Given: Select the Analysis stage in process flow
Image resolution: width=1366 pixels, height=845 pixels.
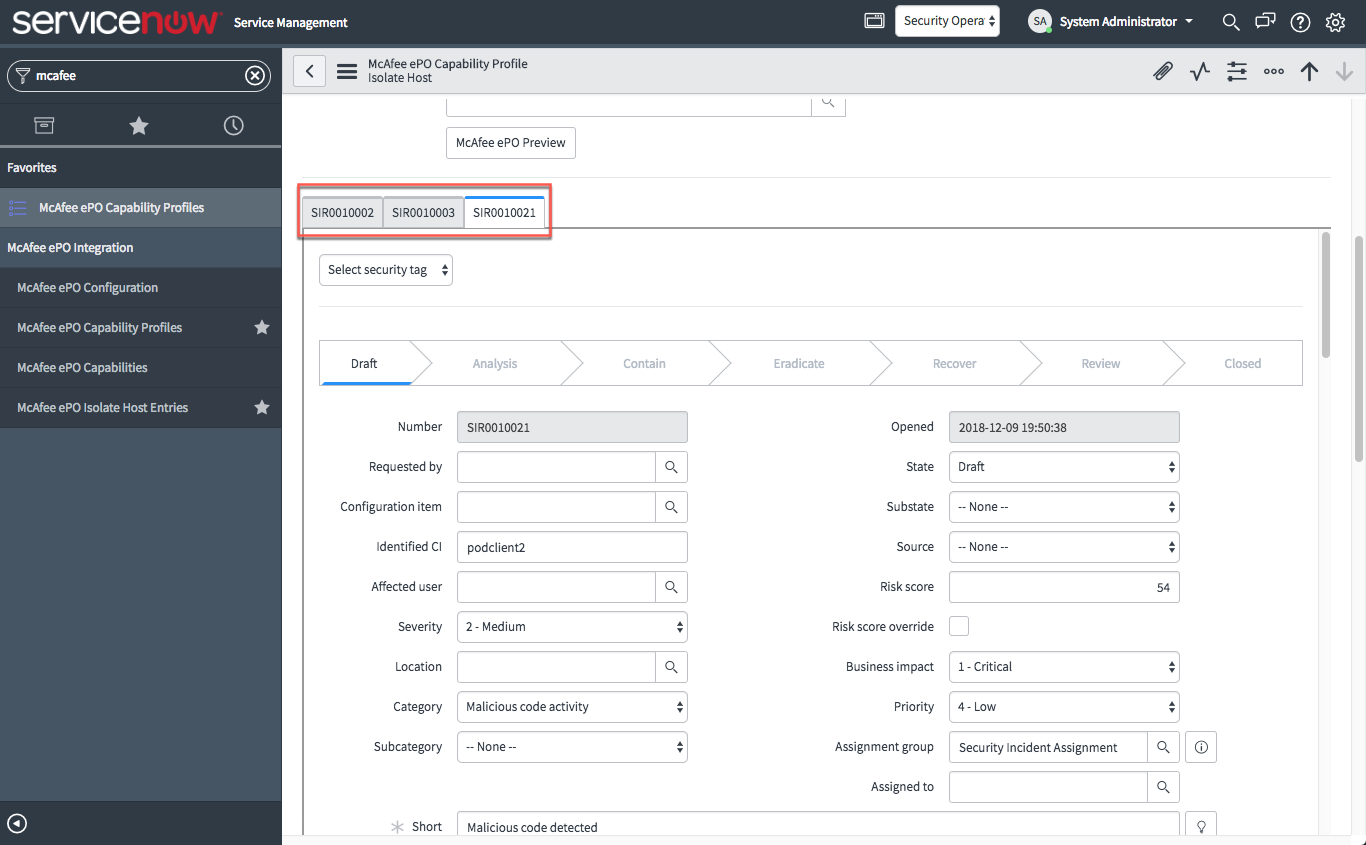Looking at the screenshot, I should click(495, 364).
